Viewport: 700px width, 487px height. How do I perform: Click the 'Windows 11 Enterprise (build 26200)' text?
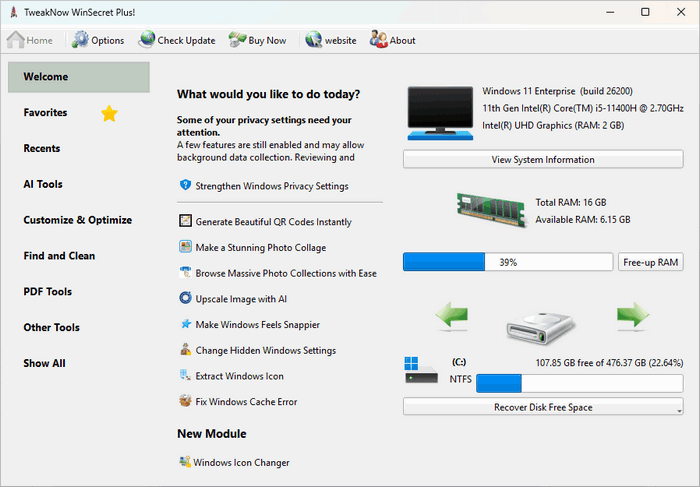[557, 91]
